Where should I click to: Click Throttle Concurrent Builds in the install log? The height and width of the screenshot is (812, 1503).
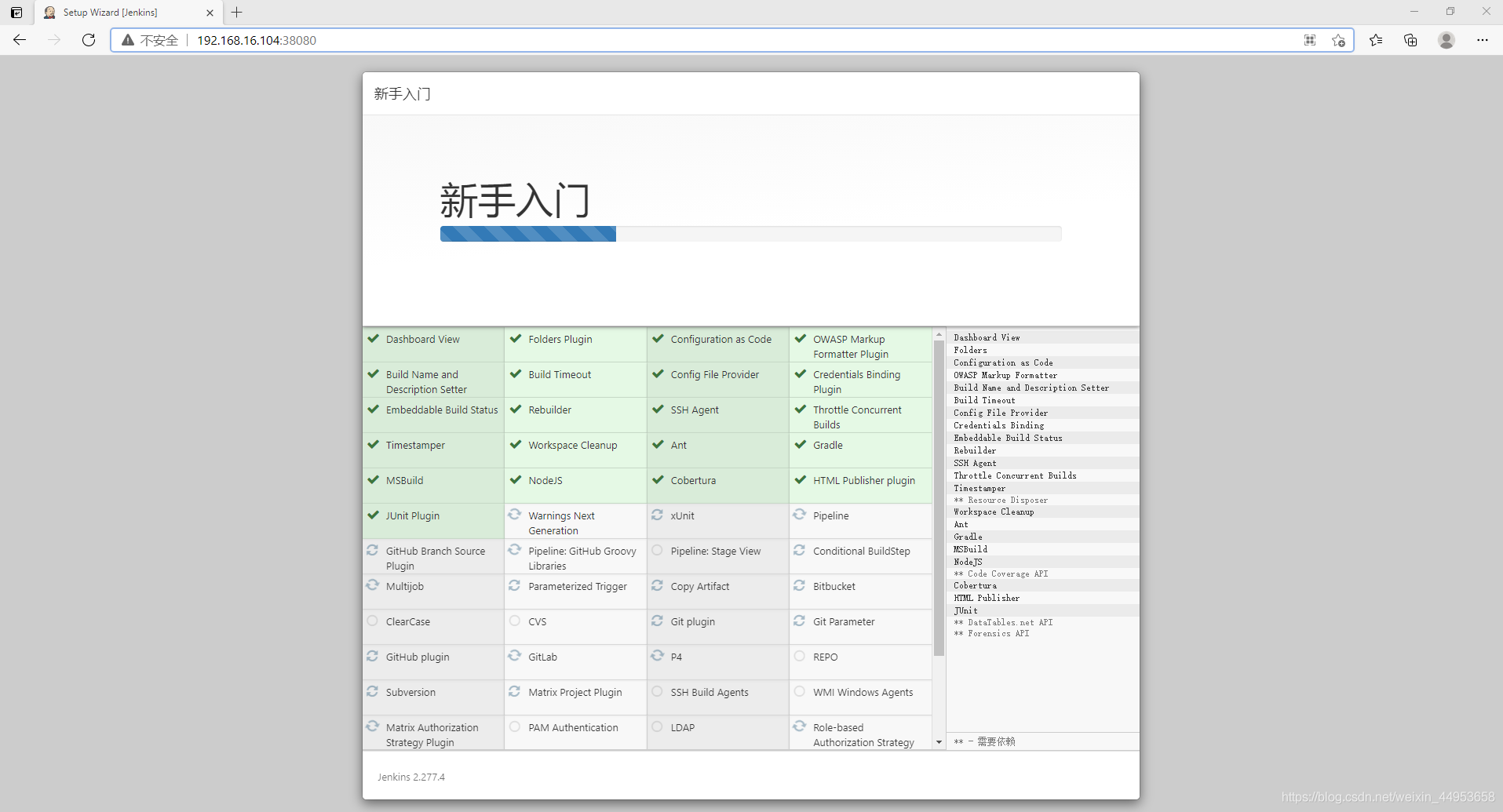coord(1015,475)
